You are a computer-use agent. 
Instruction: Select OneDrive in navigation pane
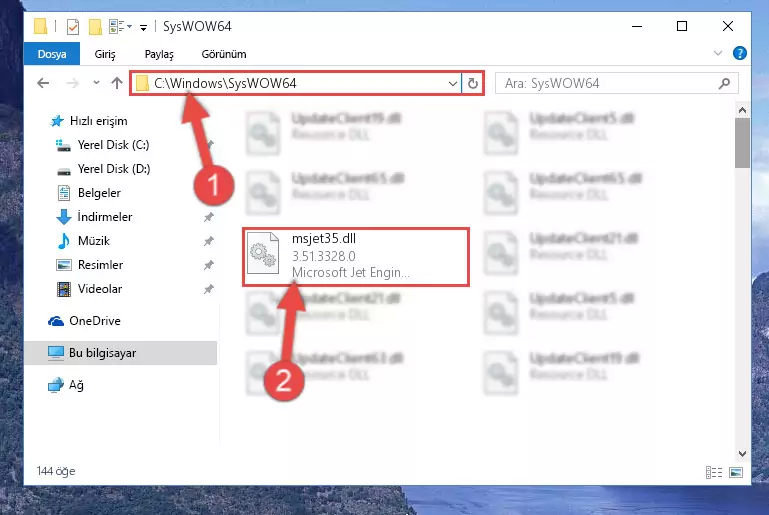[95, 321]
